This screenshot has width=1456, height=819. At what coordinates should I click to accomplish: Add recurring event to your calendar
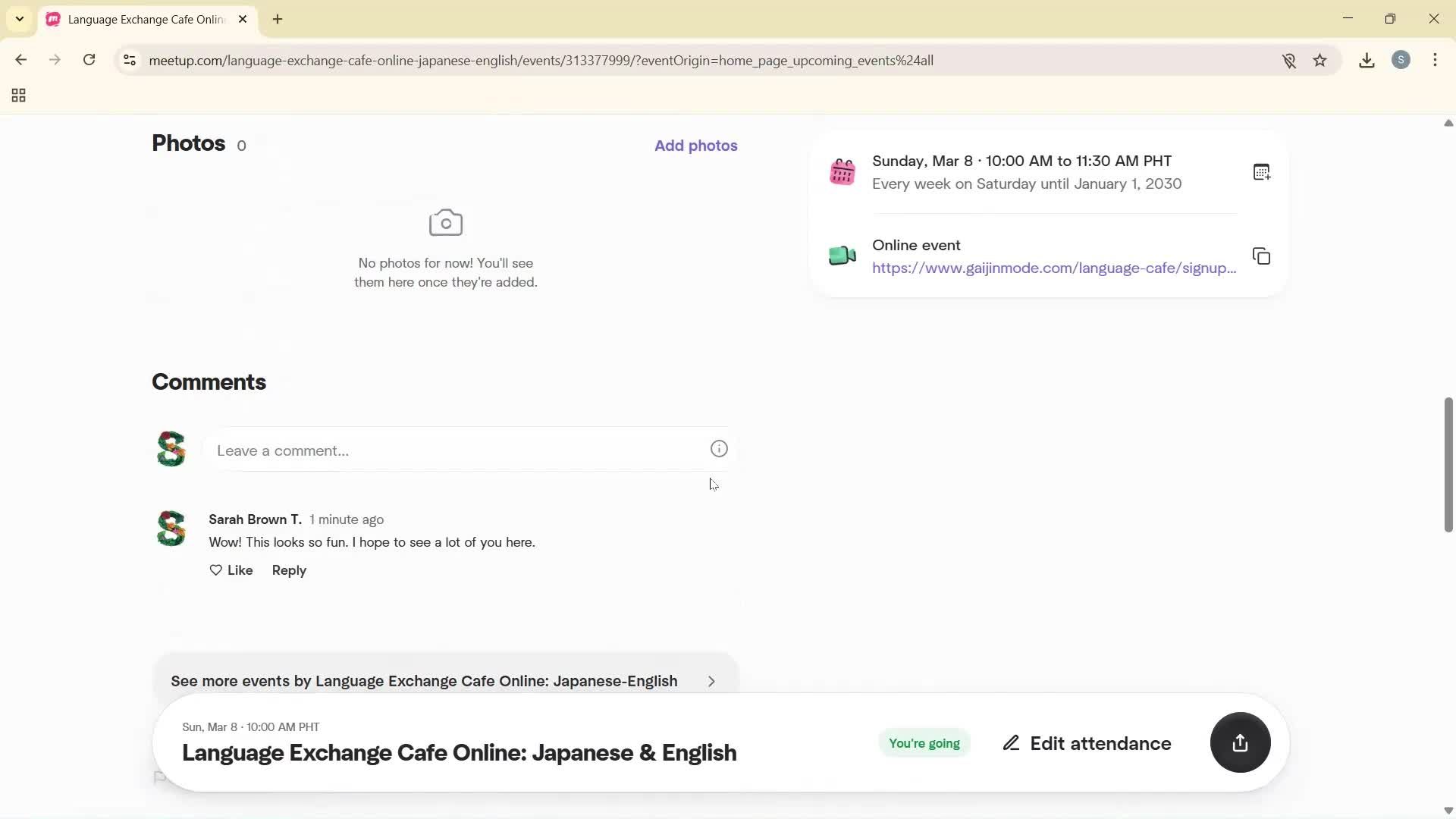[1261, 171]
